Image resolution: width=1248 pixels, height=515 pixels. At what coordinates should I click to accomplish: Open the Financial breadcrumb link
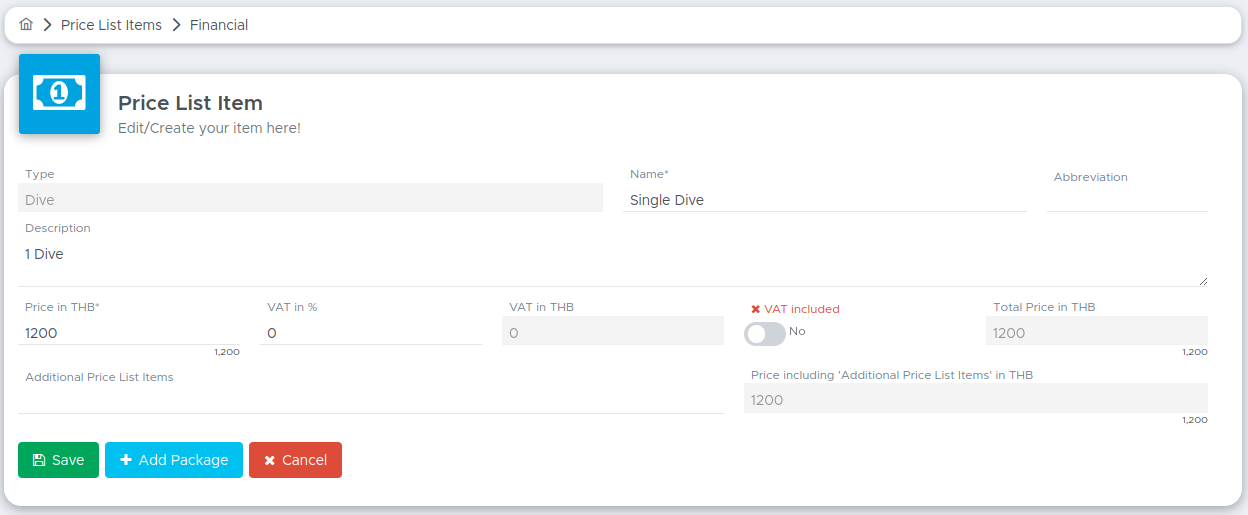(219, 25)
